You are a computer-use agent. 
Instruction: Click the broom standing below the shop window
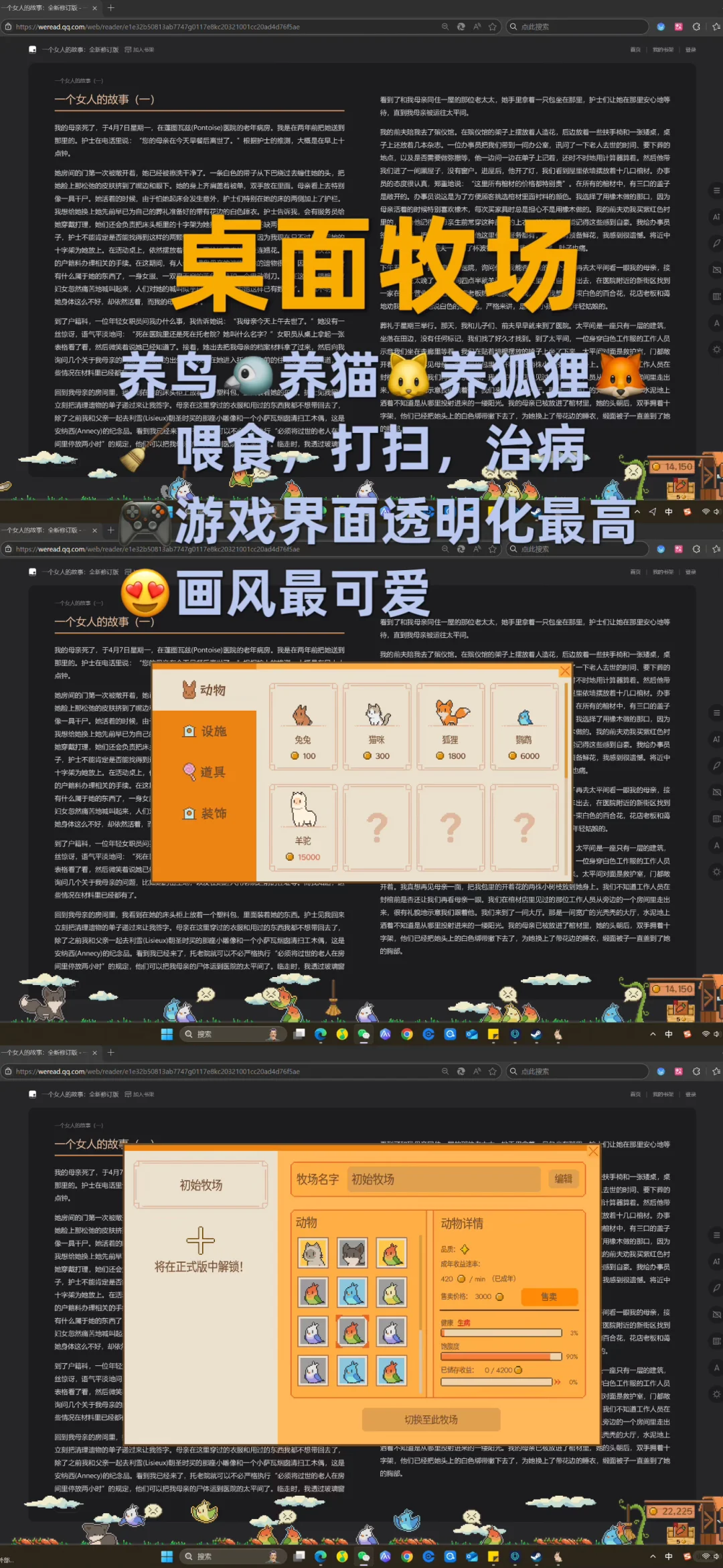point(333,998)
